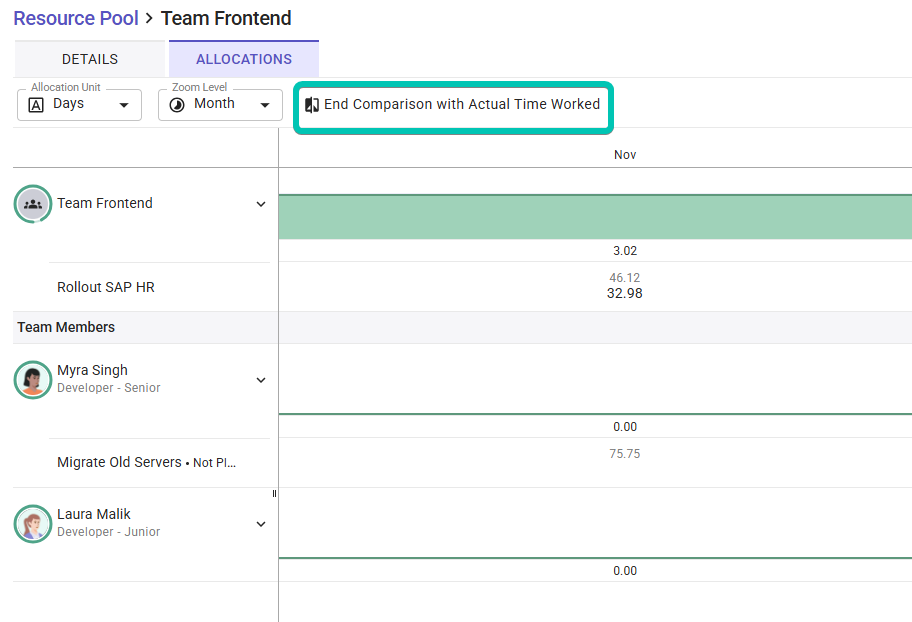The height and width of the screenshot is (622, 912).
Task: Click the comparison icon beside End Comparison
Action: (312, 105)
